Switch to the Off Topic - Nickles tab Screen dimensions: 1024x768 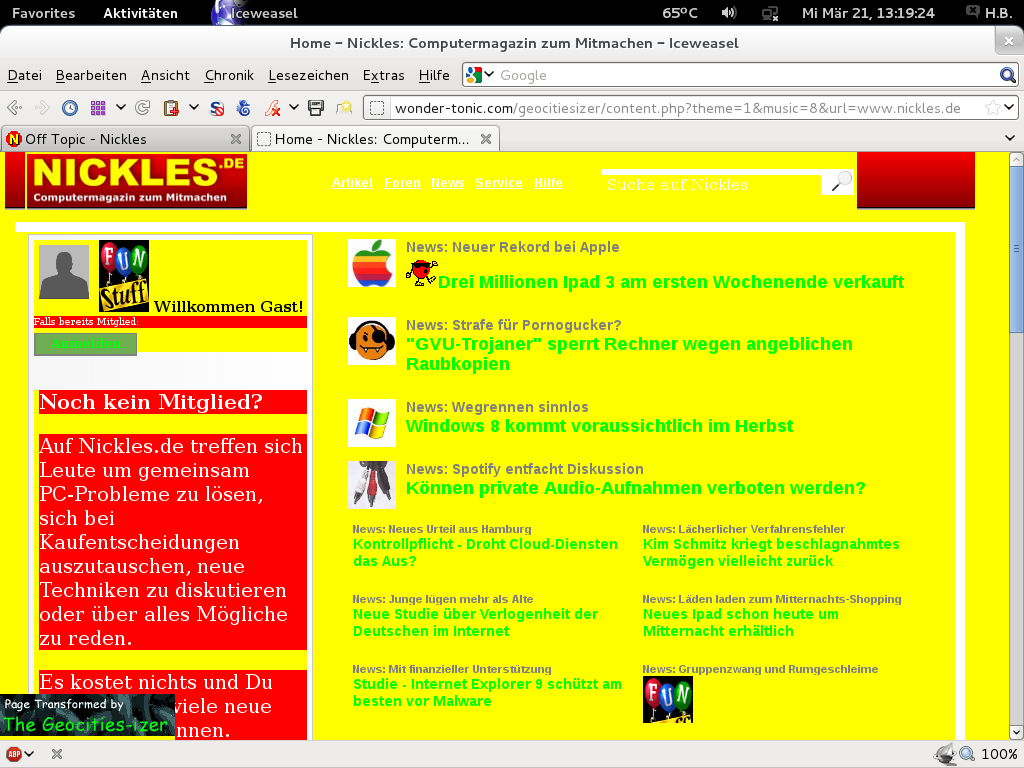pos(124,139)
